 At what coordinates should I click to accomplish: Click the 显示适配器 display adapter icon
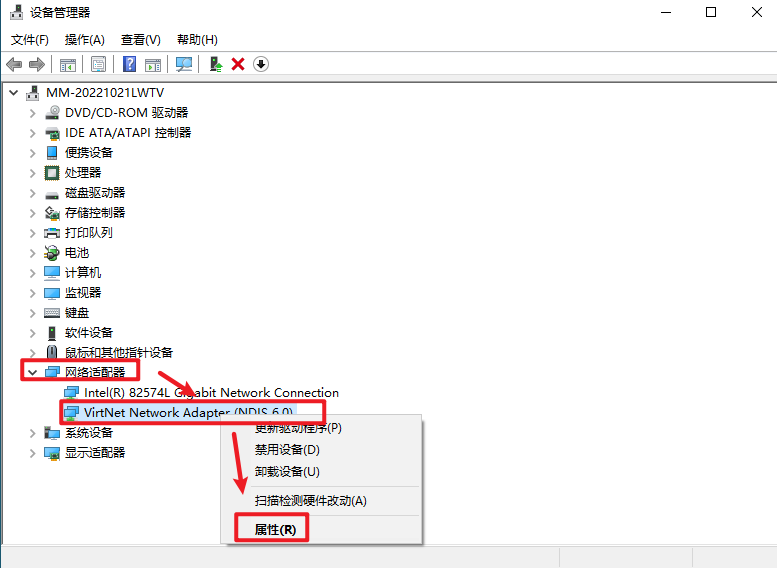52,453
